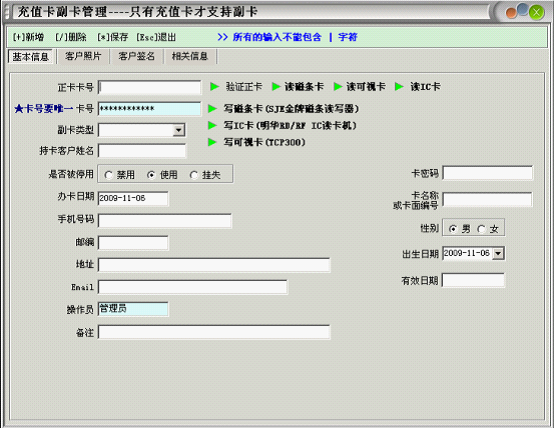Switch to the 客户照片 tab

click(83, 56)
